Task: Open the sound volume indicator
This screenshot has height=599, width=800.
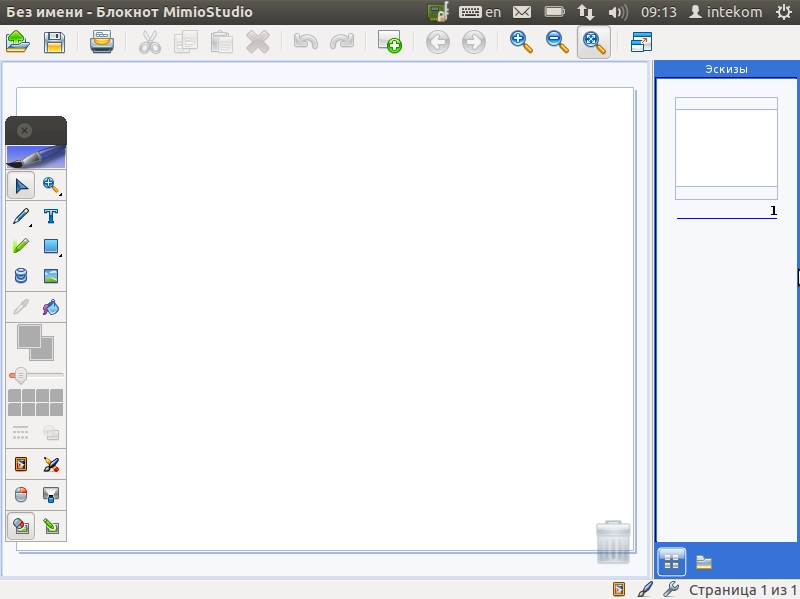Action: [618, 12]
